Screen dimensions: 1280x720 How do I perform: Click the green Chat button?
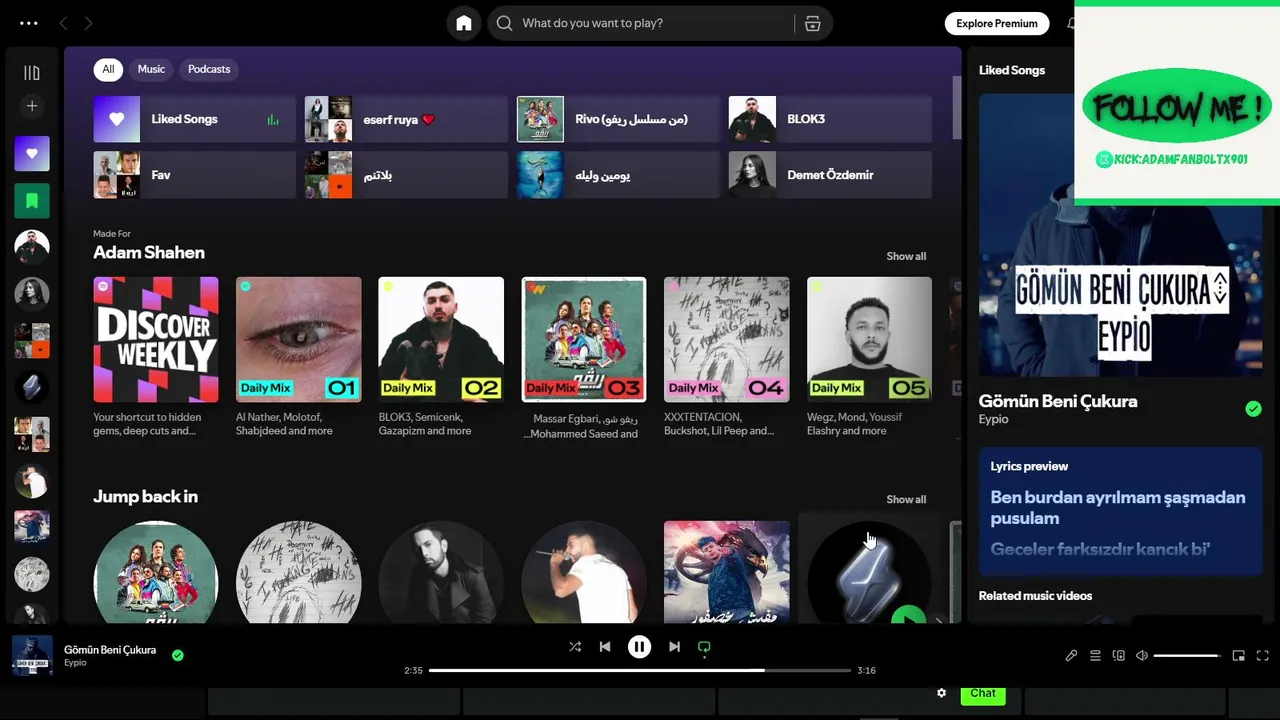pos(982,693)
